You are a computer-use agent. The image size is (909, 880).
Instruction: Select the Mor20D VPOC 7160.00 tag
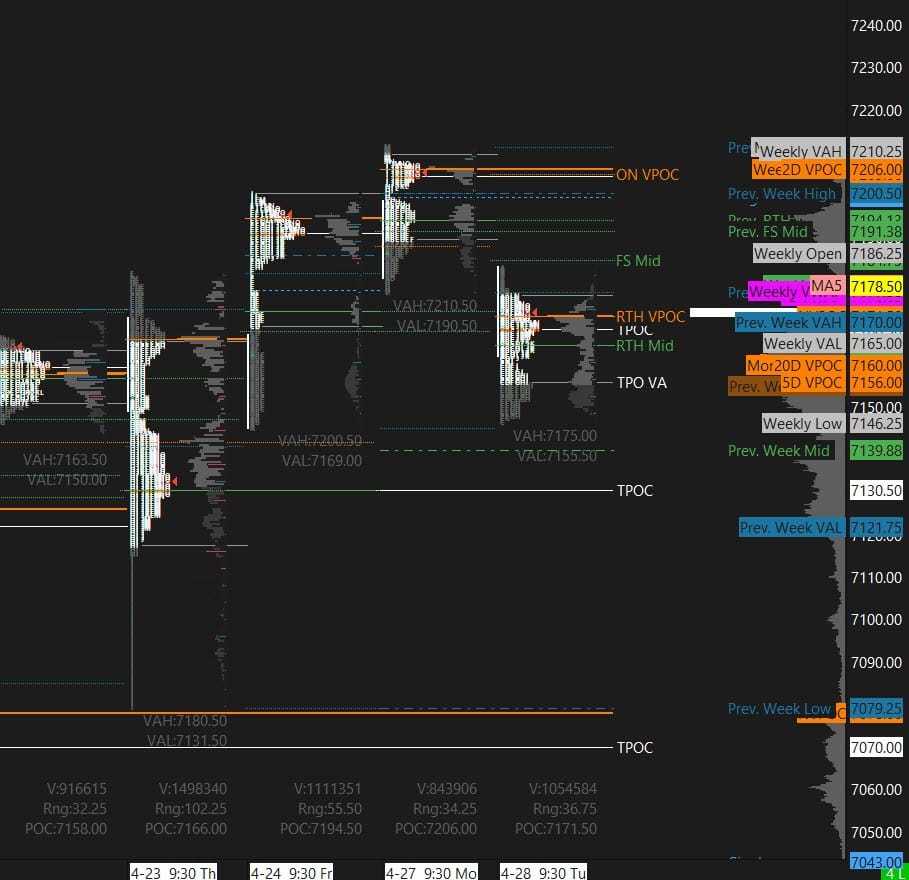tap(796, 366)
